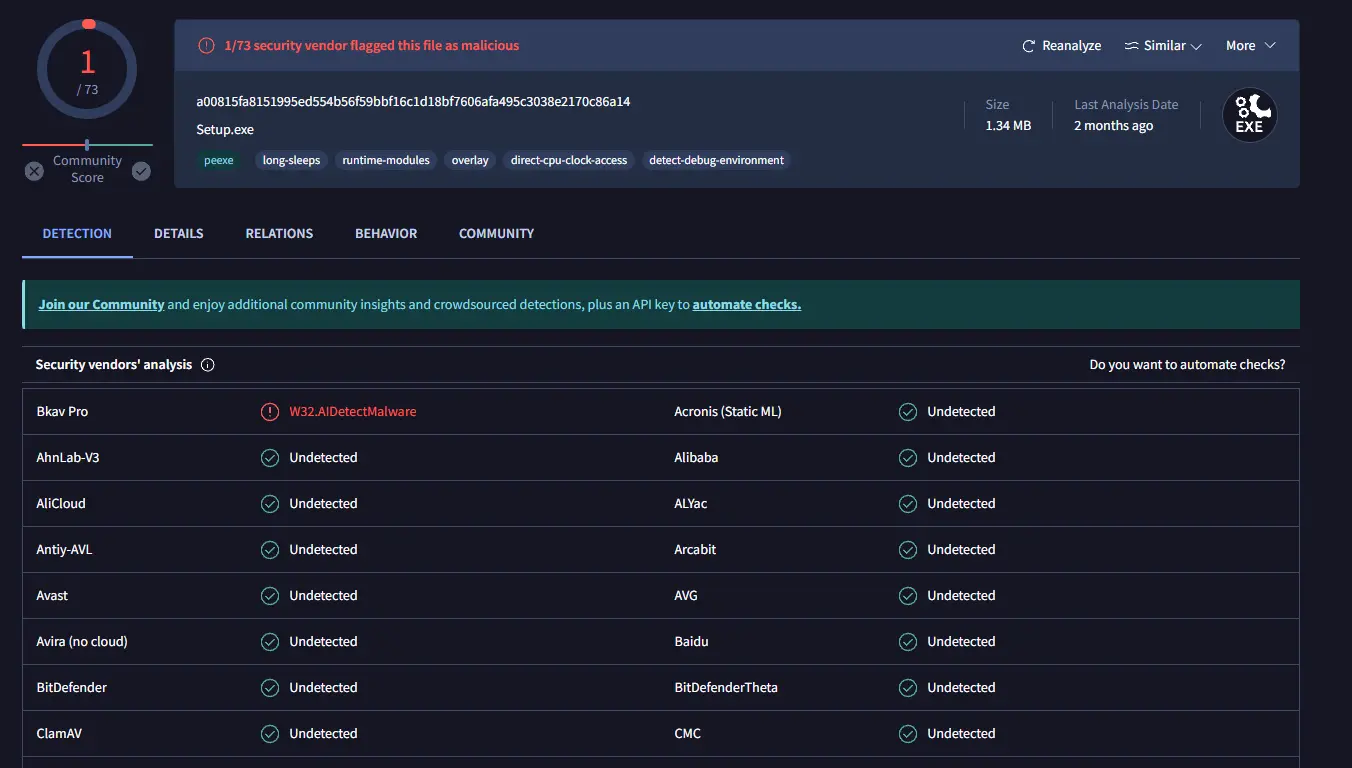Screen dimensions: 1352x768
Task: Click the Avira (no cloud) vendor name
Action: [x=82, y=642]
